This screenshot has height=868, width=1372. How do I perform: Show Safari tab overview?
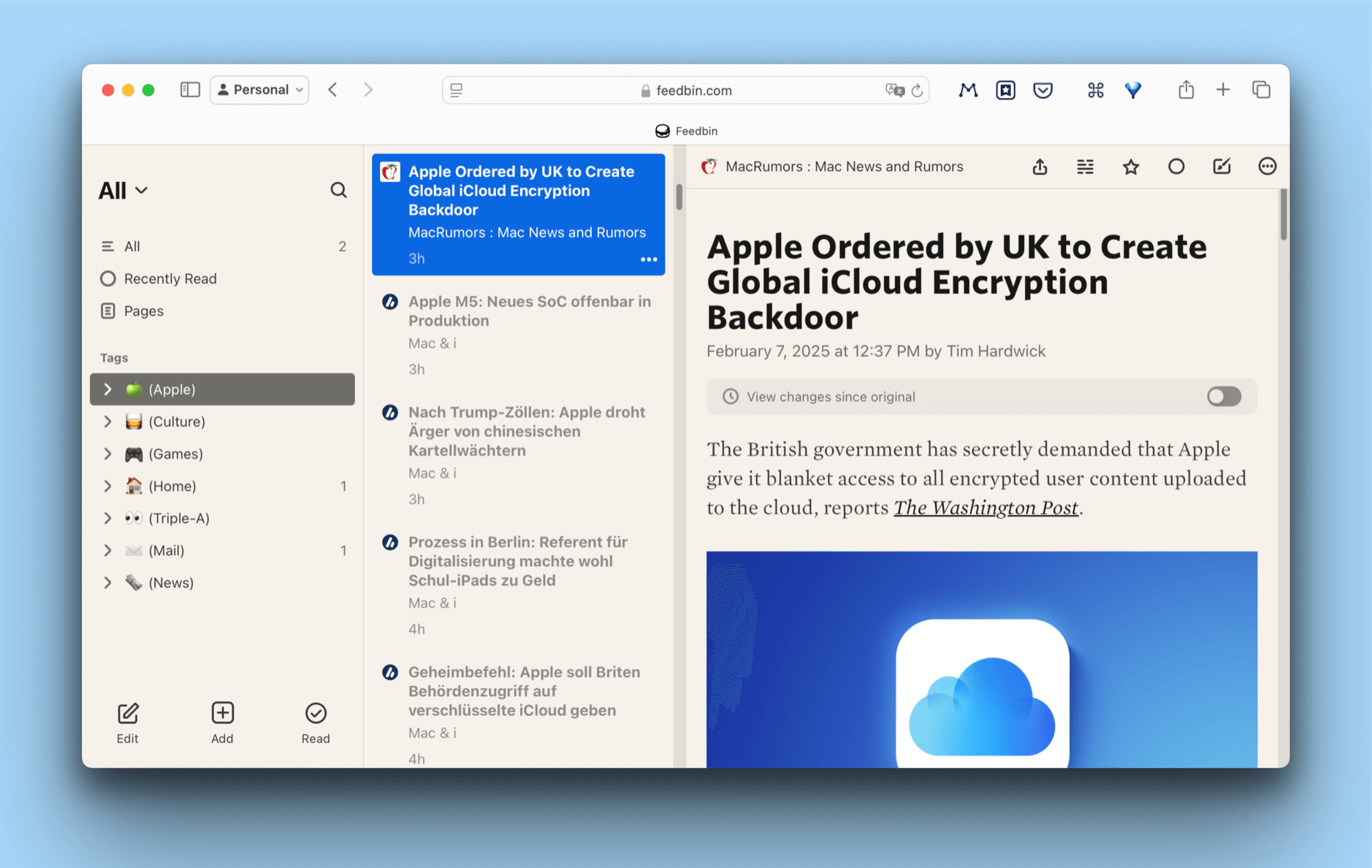[x=1262, y=90]
